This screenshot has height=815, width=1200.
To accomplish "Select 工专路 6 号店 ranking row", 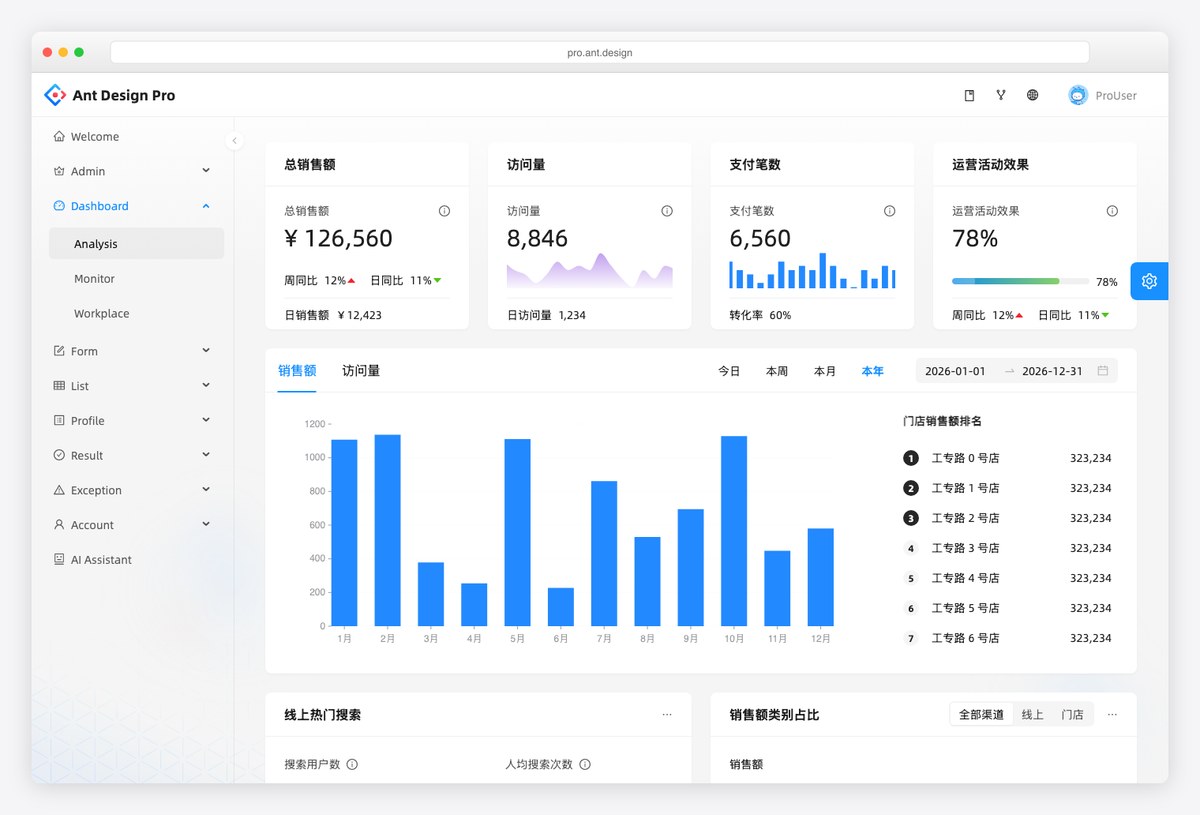I will coord(1007,638).
